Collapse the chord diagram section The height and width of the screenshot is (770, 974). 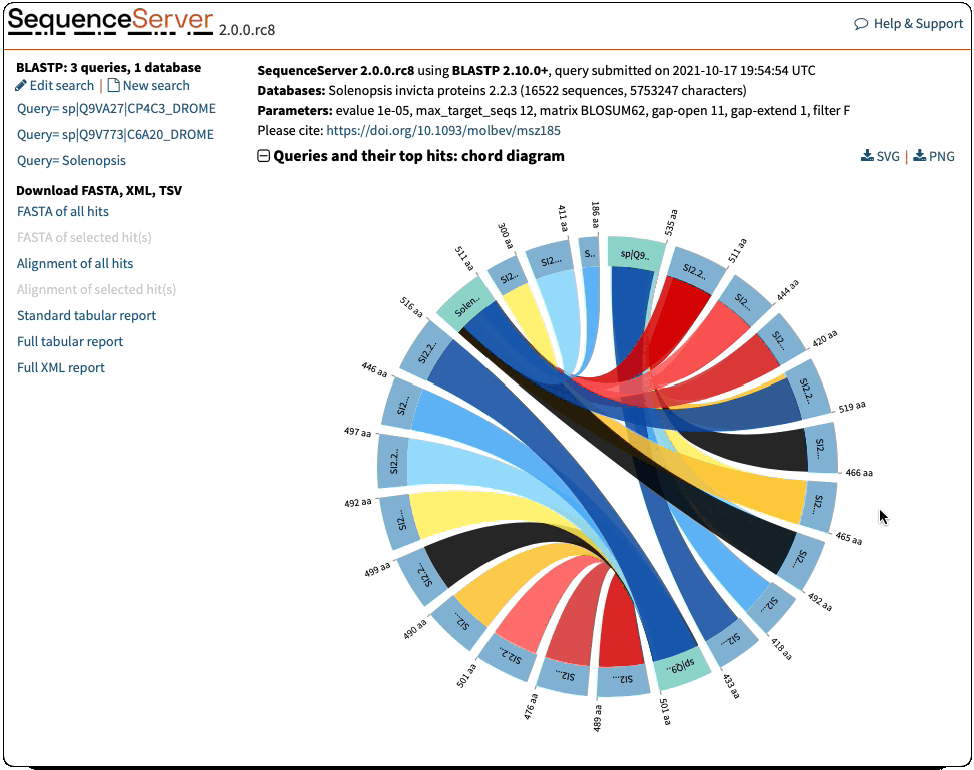pos(264,156)
